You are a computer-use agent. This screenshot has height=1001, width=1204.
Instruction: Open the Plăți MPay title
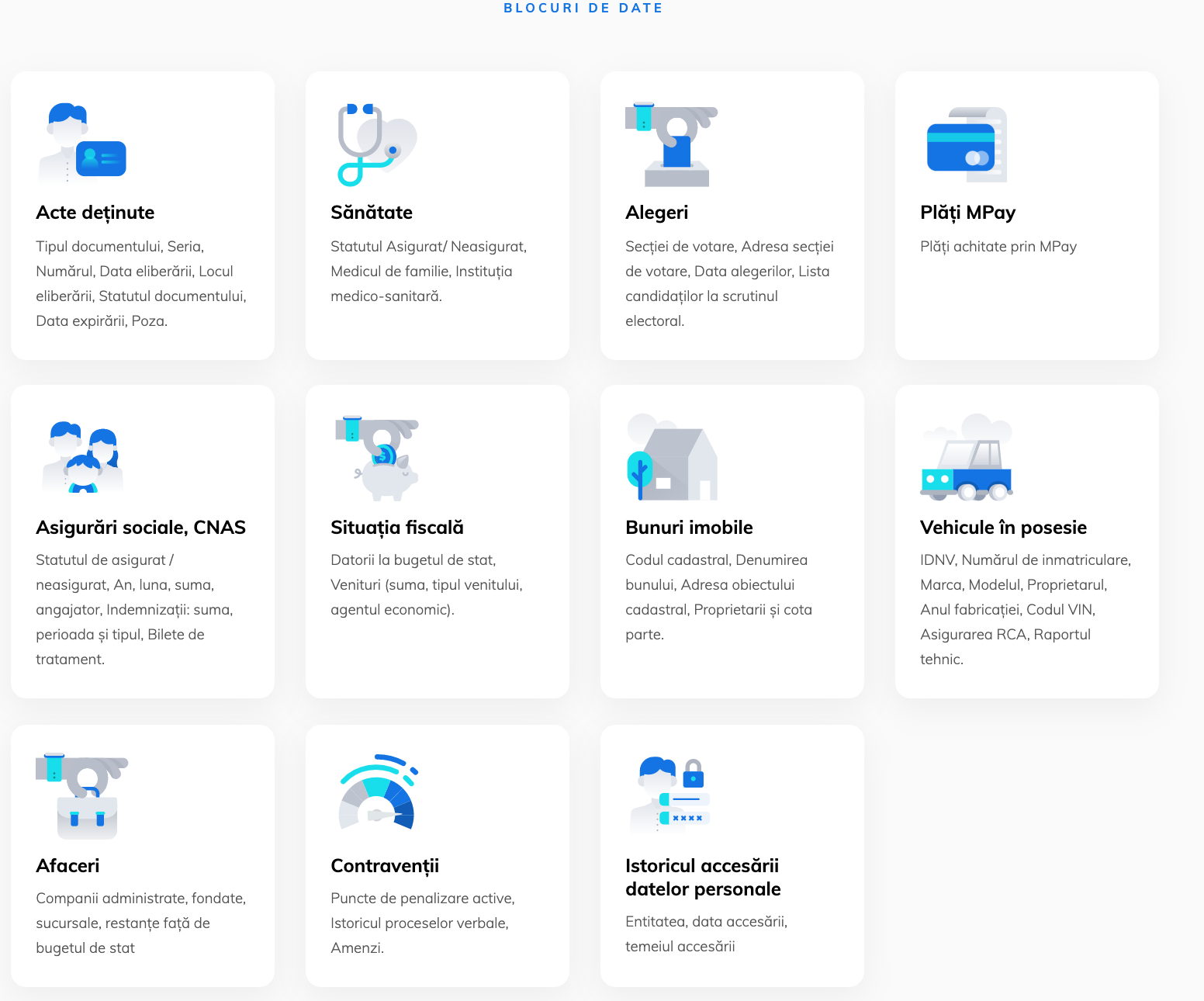coord(967,213)
